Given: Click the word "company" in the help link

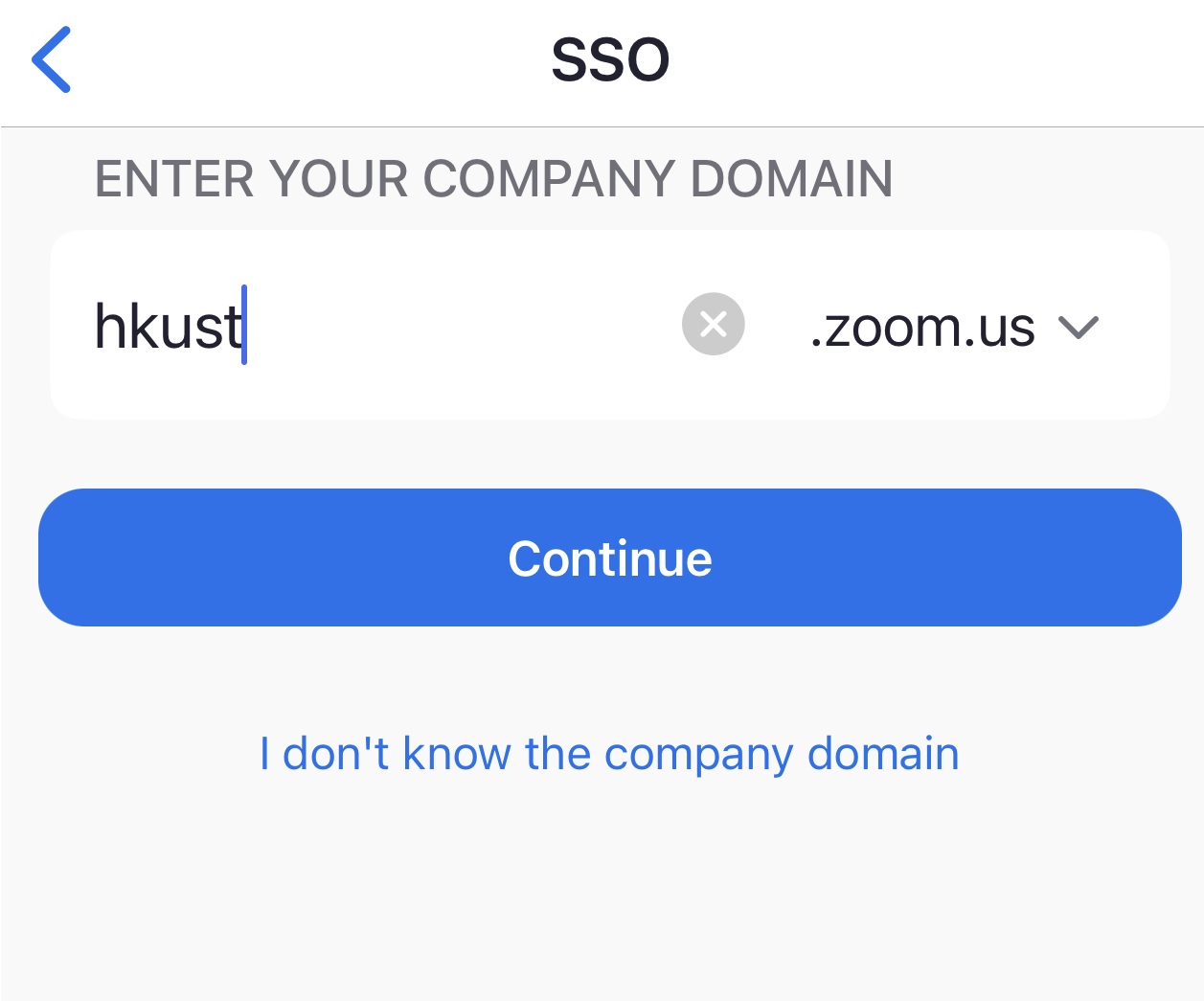Looking at the screenshot, I should pyautogui.click(x=698, y=756).
